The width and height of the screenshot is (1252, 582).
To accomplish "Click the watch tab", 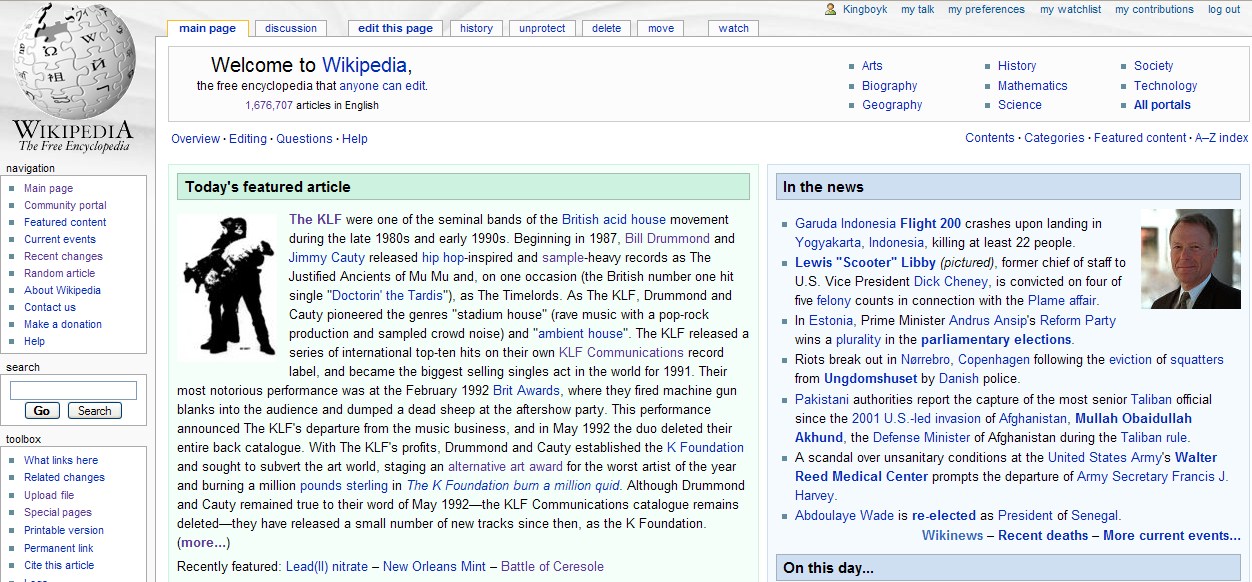I will point(733,28).
